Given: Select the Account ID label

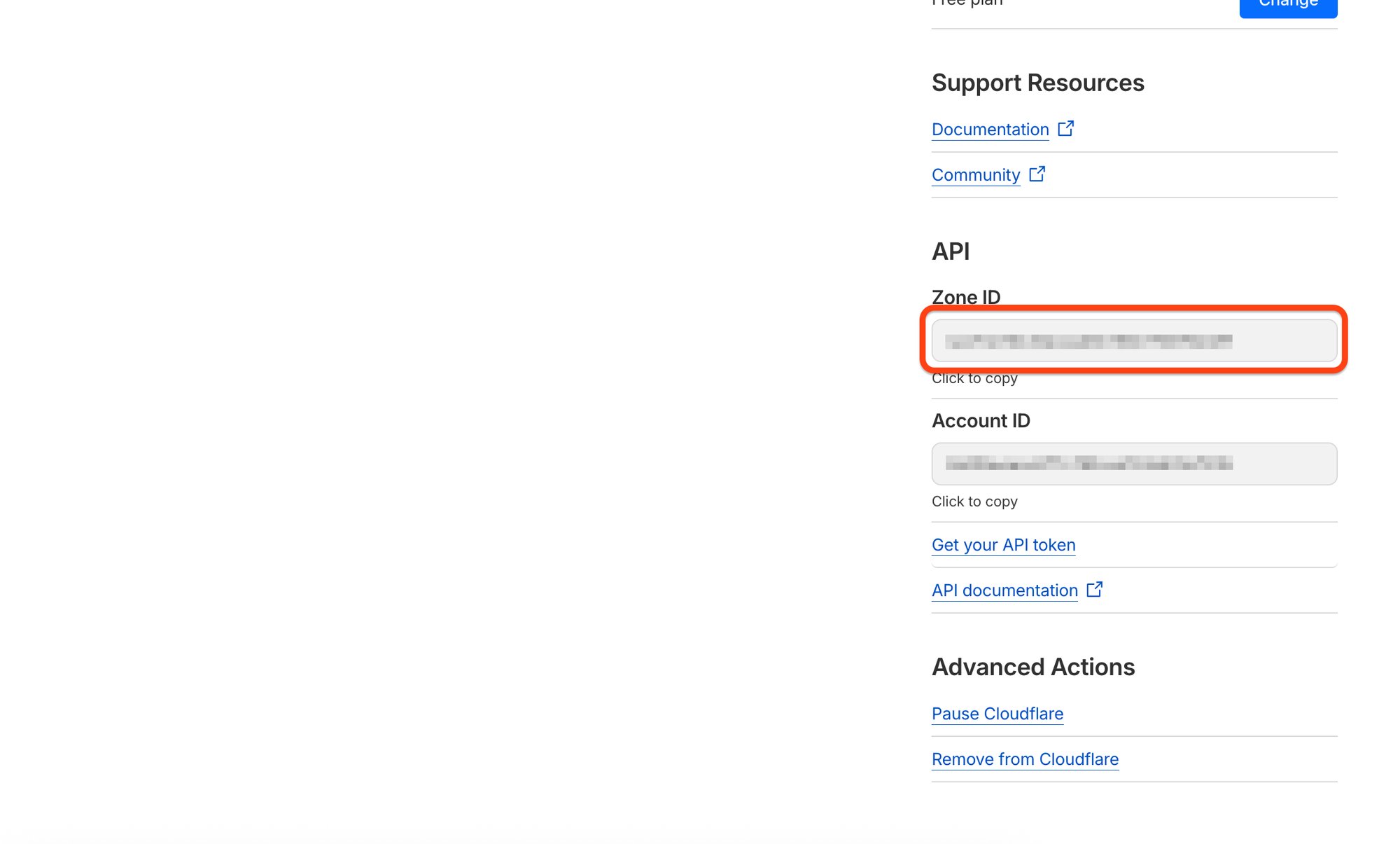Looking at the screenshot, I should 981,420.
